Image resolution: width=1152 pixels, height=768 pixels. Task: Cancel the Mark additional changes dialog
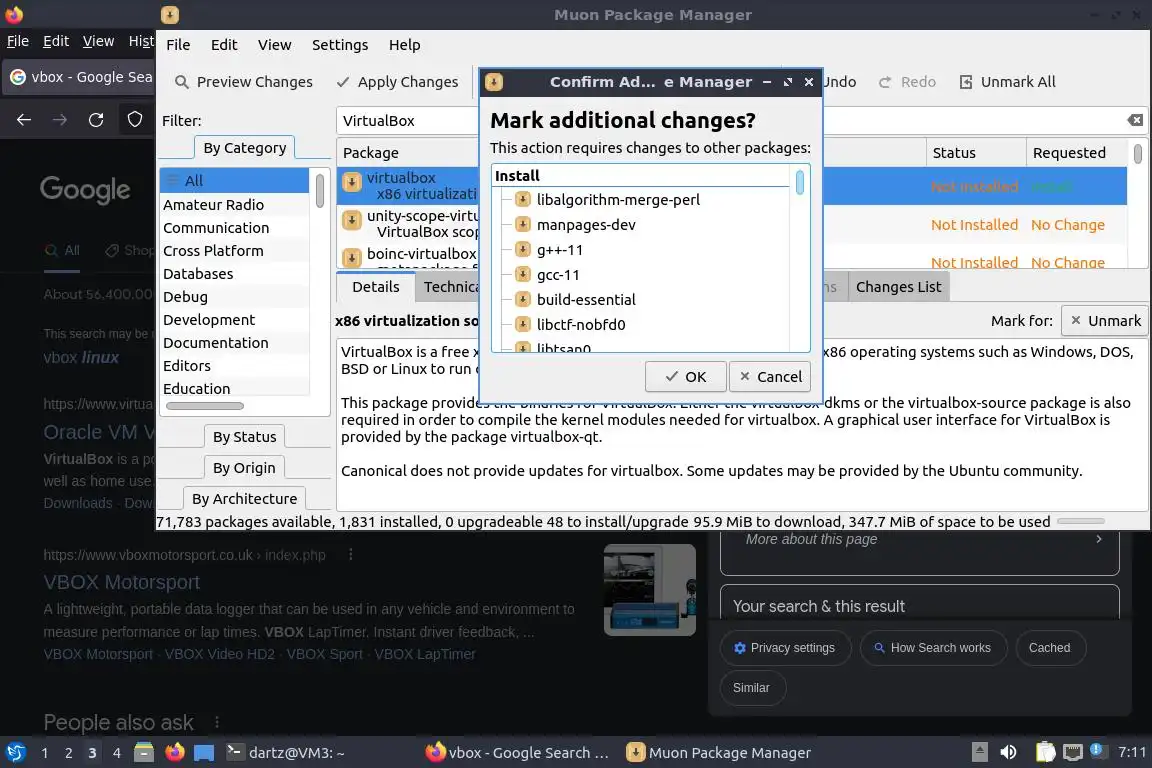(770, 376)
